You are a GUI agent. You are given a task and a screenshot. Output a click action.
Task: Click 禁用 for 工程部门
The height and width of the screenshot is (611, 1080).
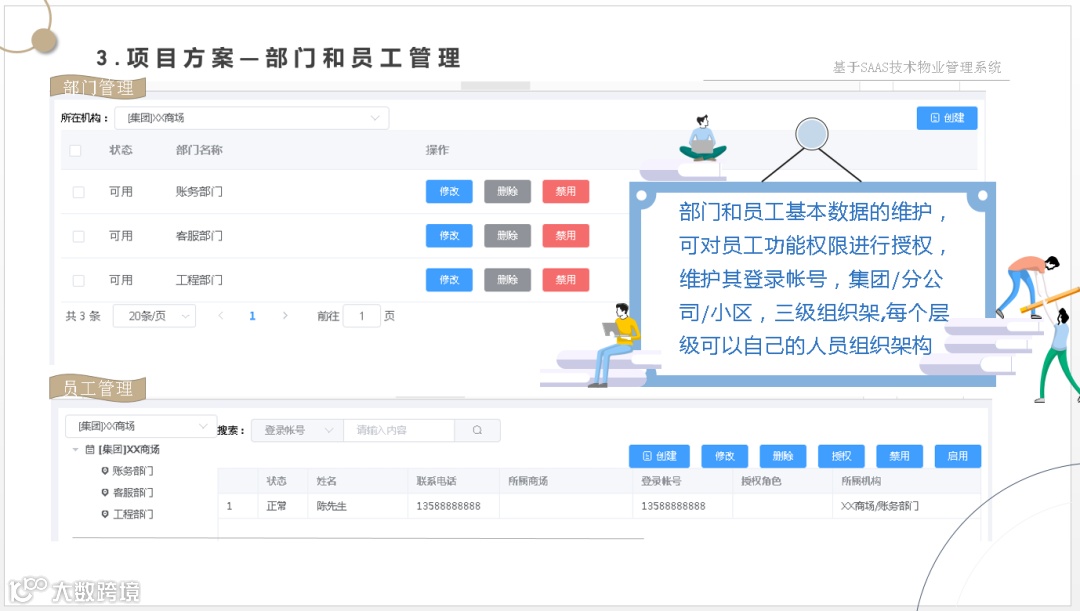point(565,280)
